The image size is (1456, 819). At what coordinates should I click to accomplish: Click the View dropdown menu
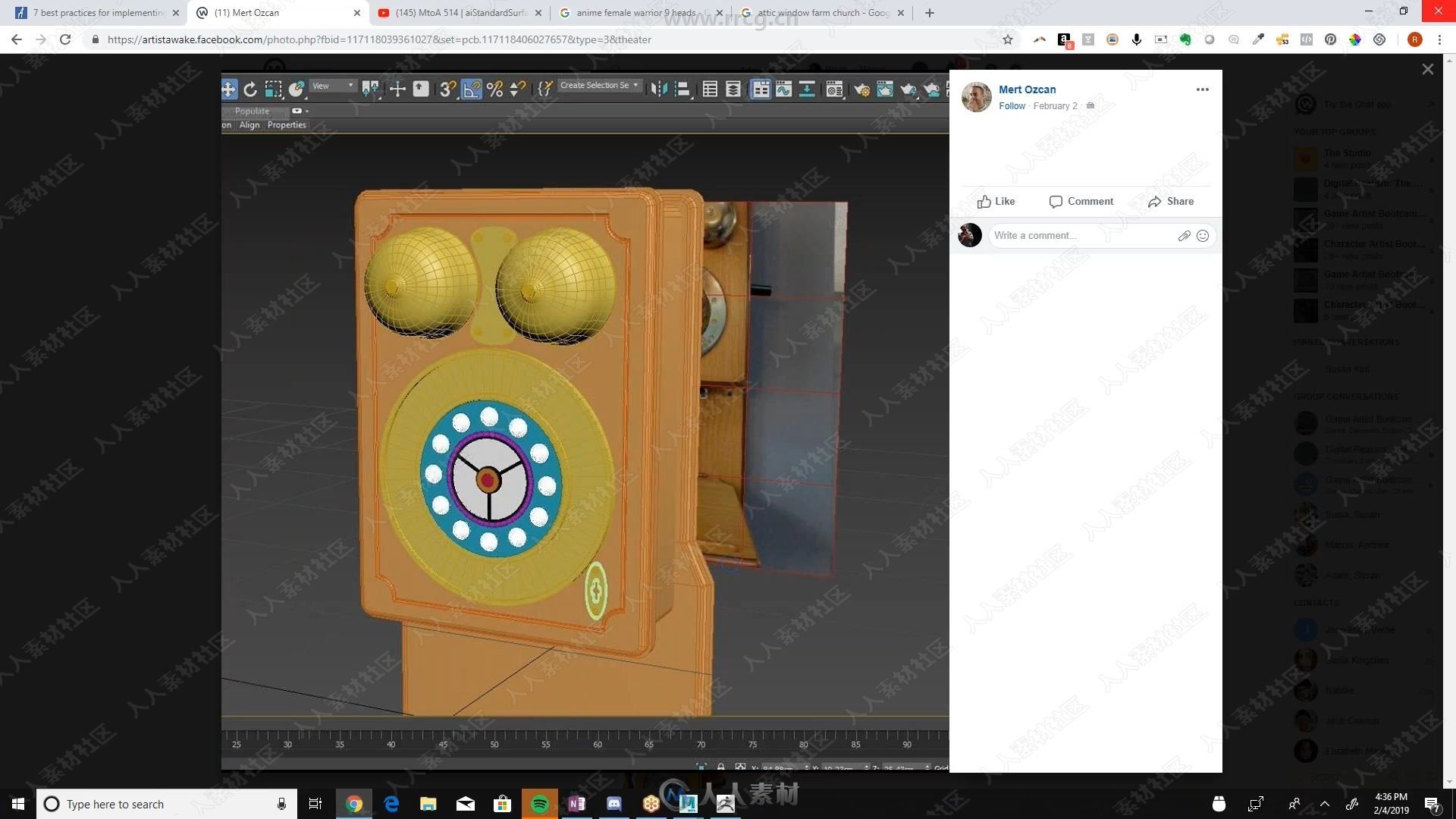[x=330, y=87]
